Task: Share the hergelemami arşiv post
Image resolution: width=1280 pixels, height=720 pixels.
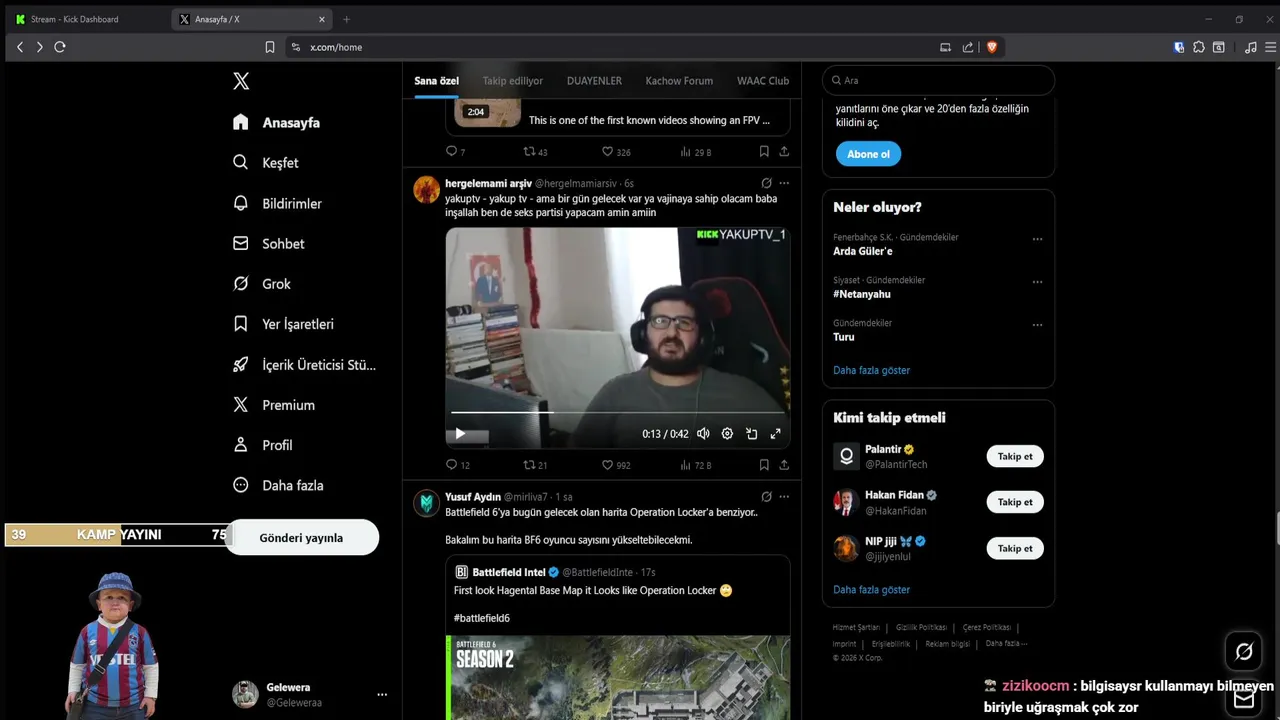Action: tap(784, 465)
